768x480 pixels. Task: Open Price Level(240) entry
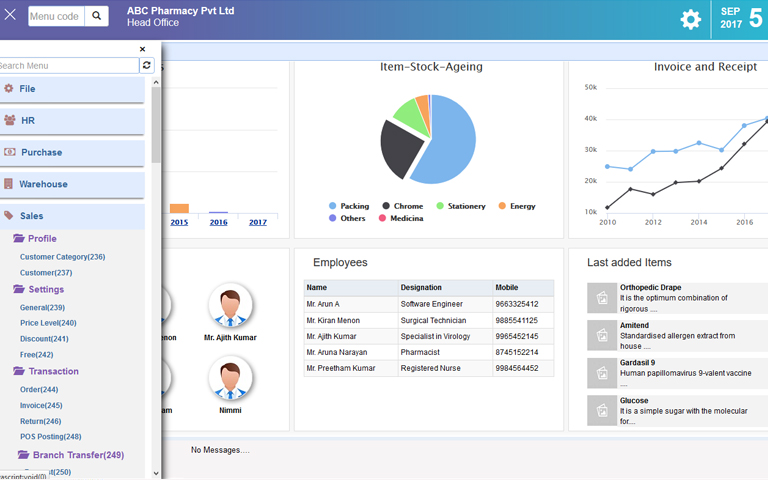pyautogui.click(x=48, y=323)
